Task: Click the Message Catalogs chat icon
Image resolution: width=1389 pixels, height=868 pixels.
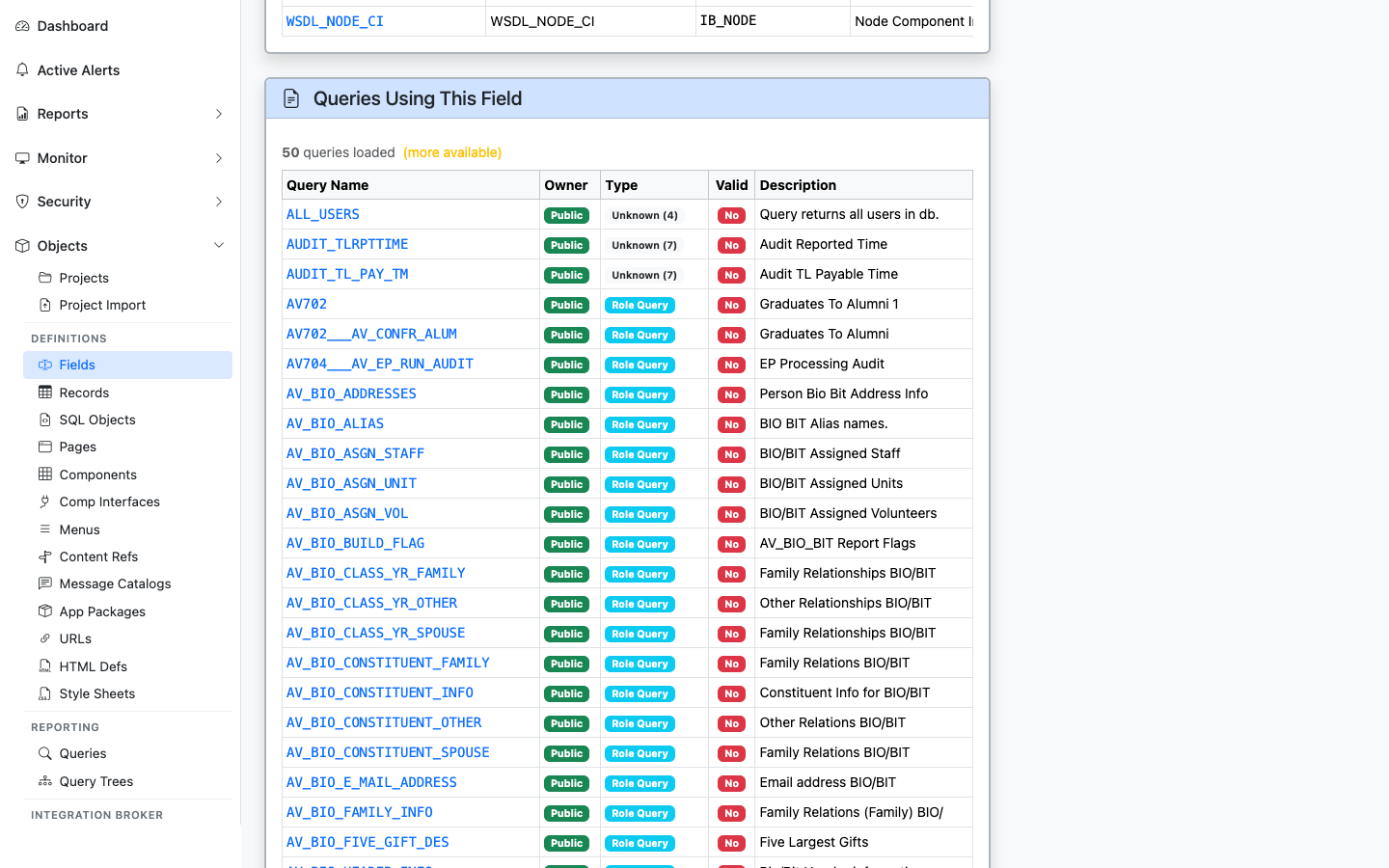Action: [x=45, y=583]
